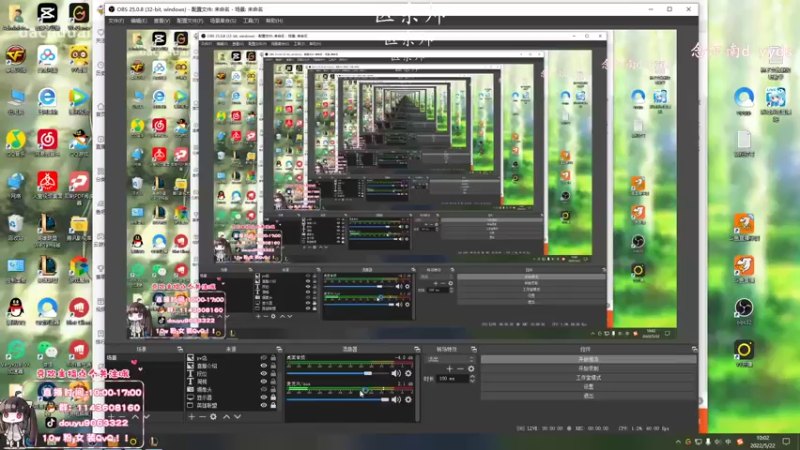Viewport: 800px width, 450px height.
Task: Toggle visibility eye for 英雄联盟 source
Action: pos(263,406)
